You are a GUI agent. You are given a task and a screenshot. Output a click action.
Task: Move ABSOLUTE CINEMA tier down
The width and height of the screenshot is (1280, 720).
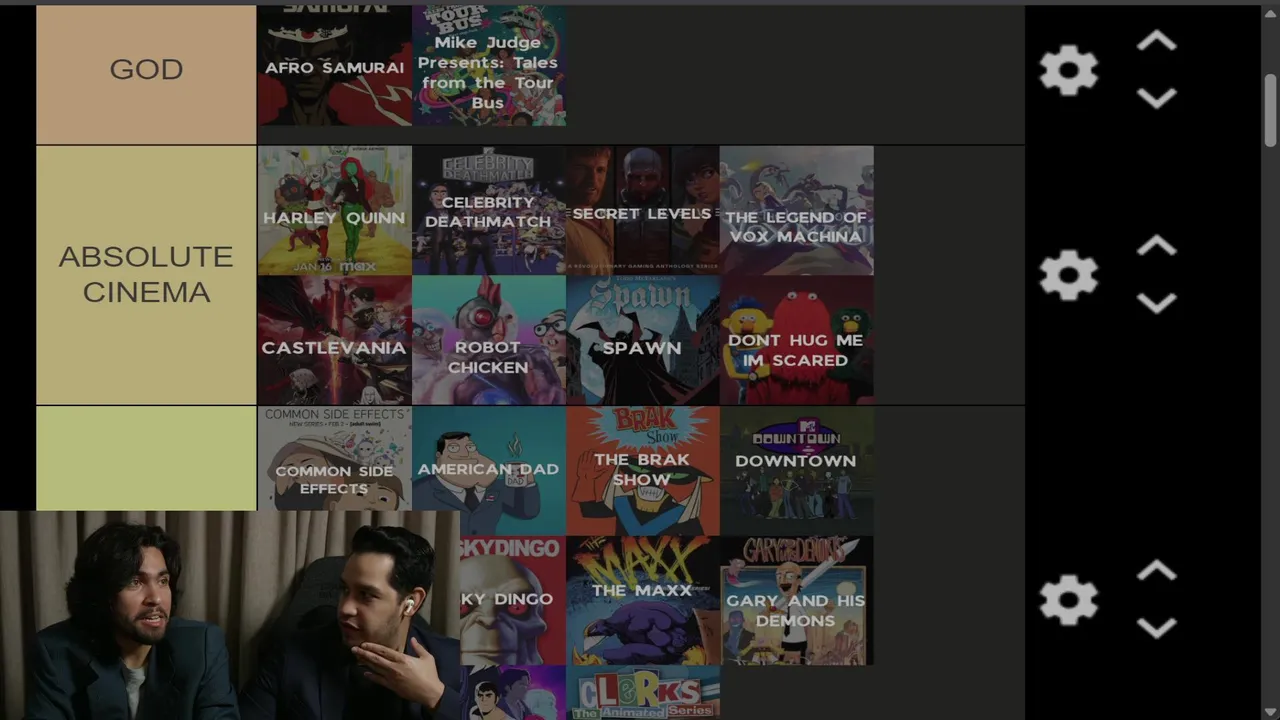[x=1156, y=303]
